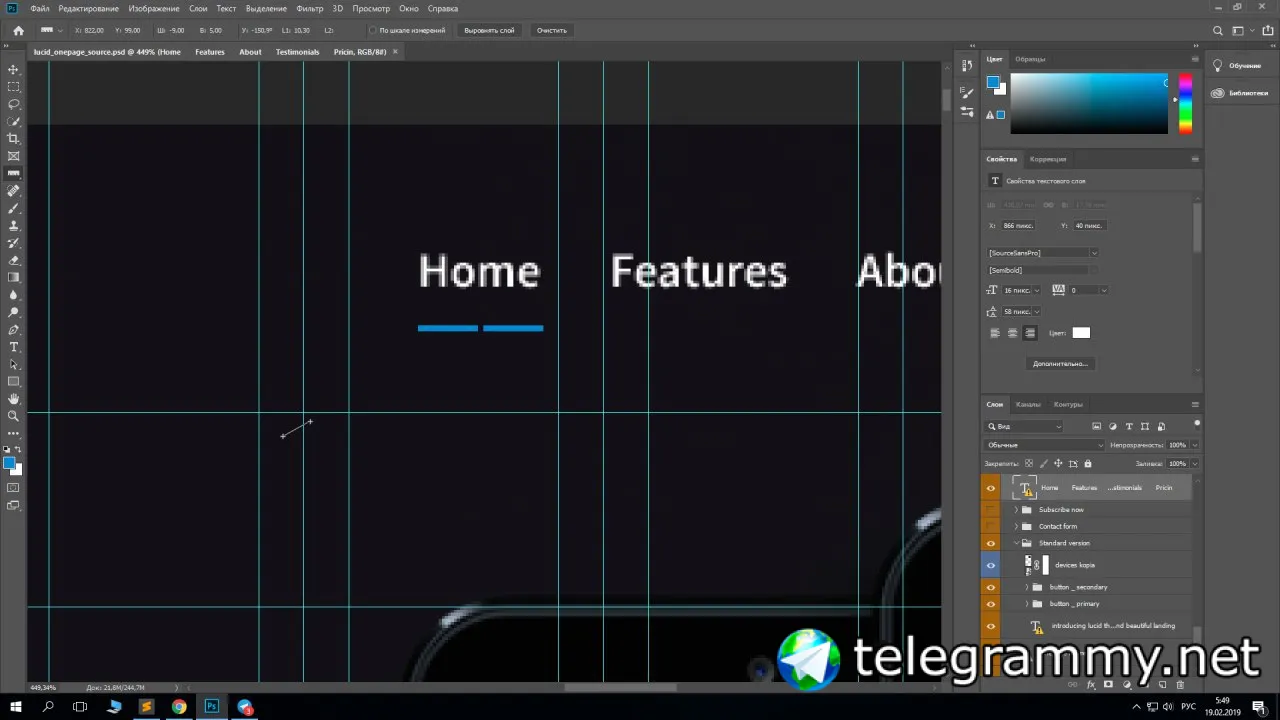
Task: Click the X position field in Properties
Action: pyautogui.click(x=1020, y=226)
